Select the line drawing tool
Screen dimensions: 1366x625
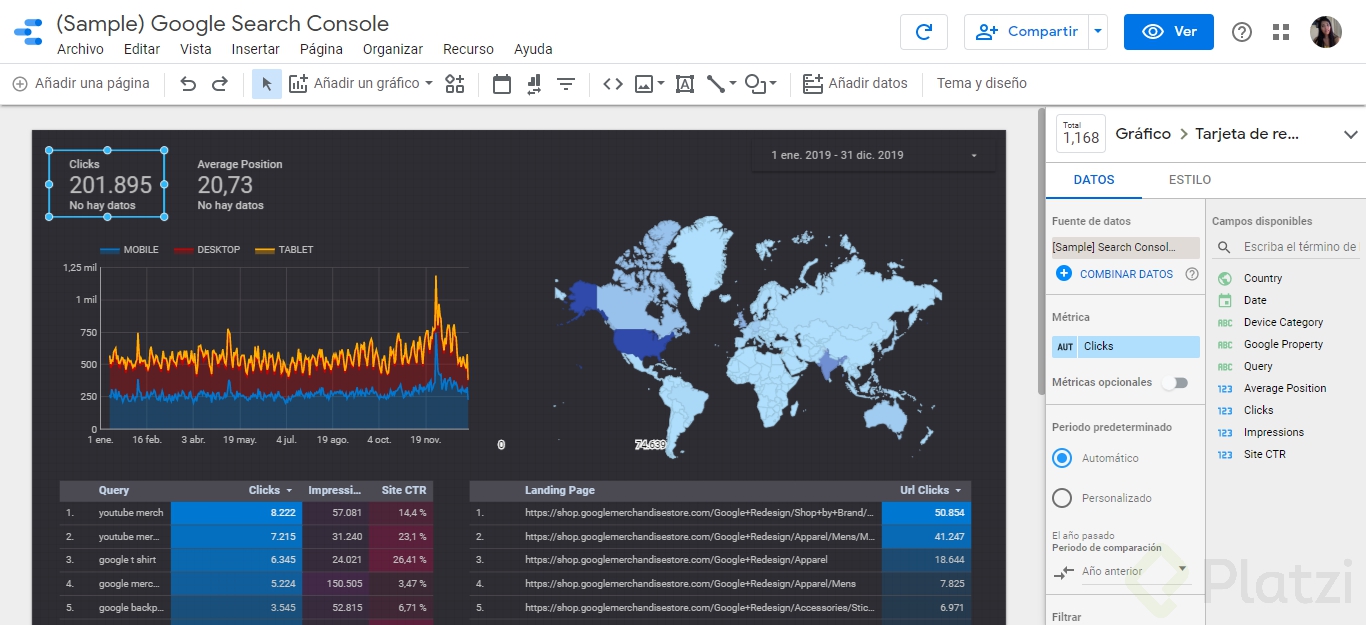tap(713, 83)
